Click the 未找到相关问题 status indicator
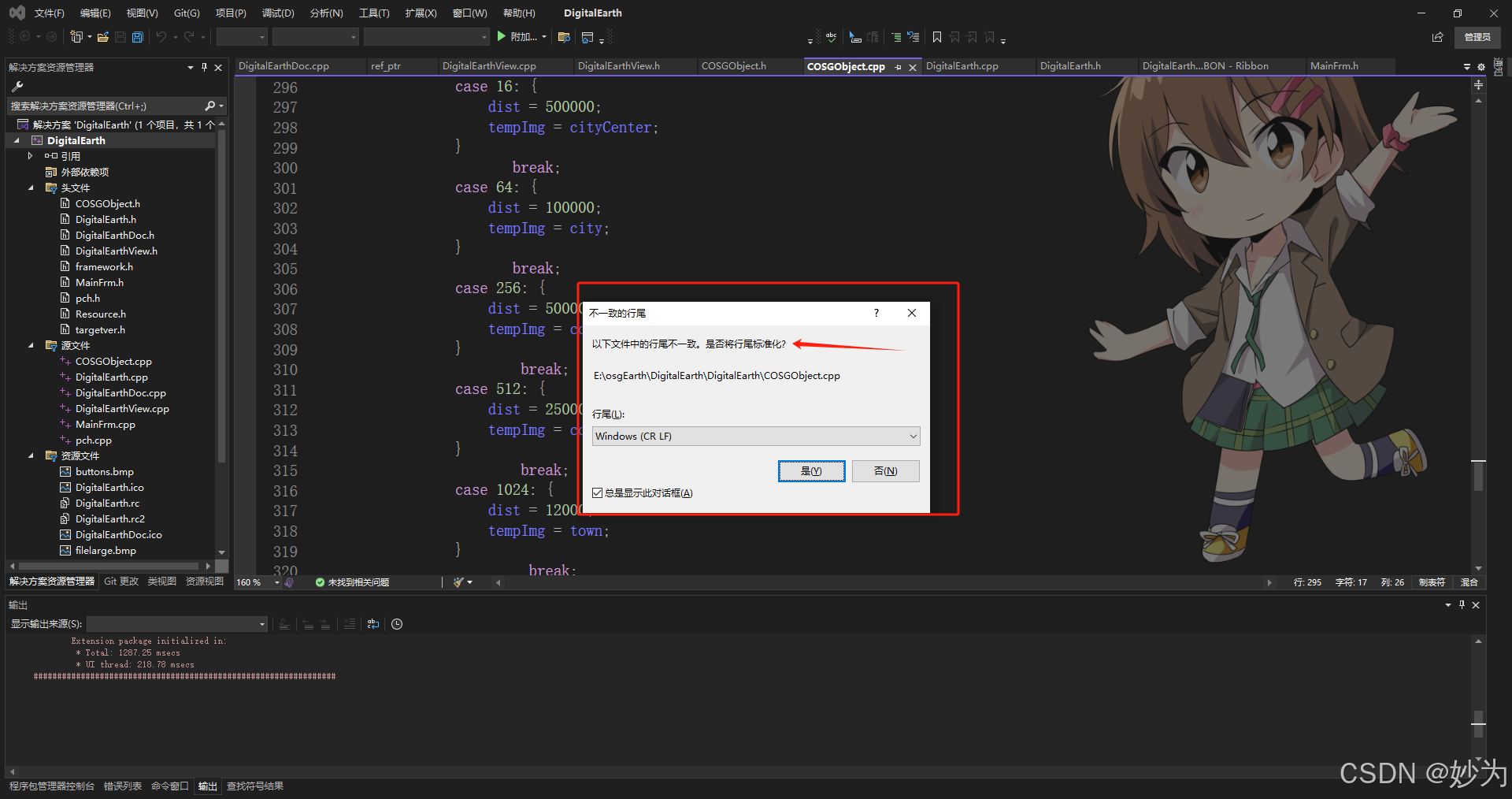Viewport: 1512px width, 799px height. 352,582
